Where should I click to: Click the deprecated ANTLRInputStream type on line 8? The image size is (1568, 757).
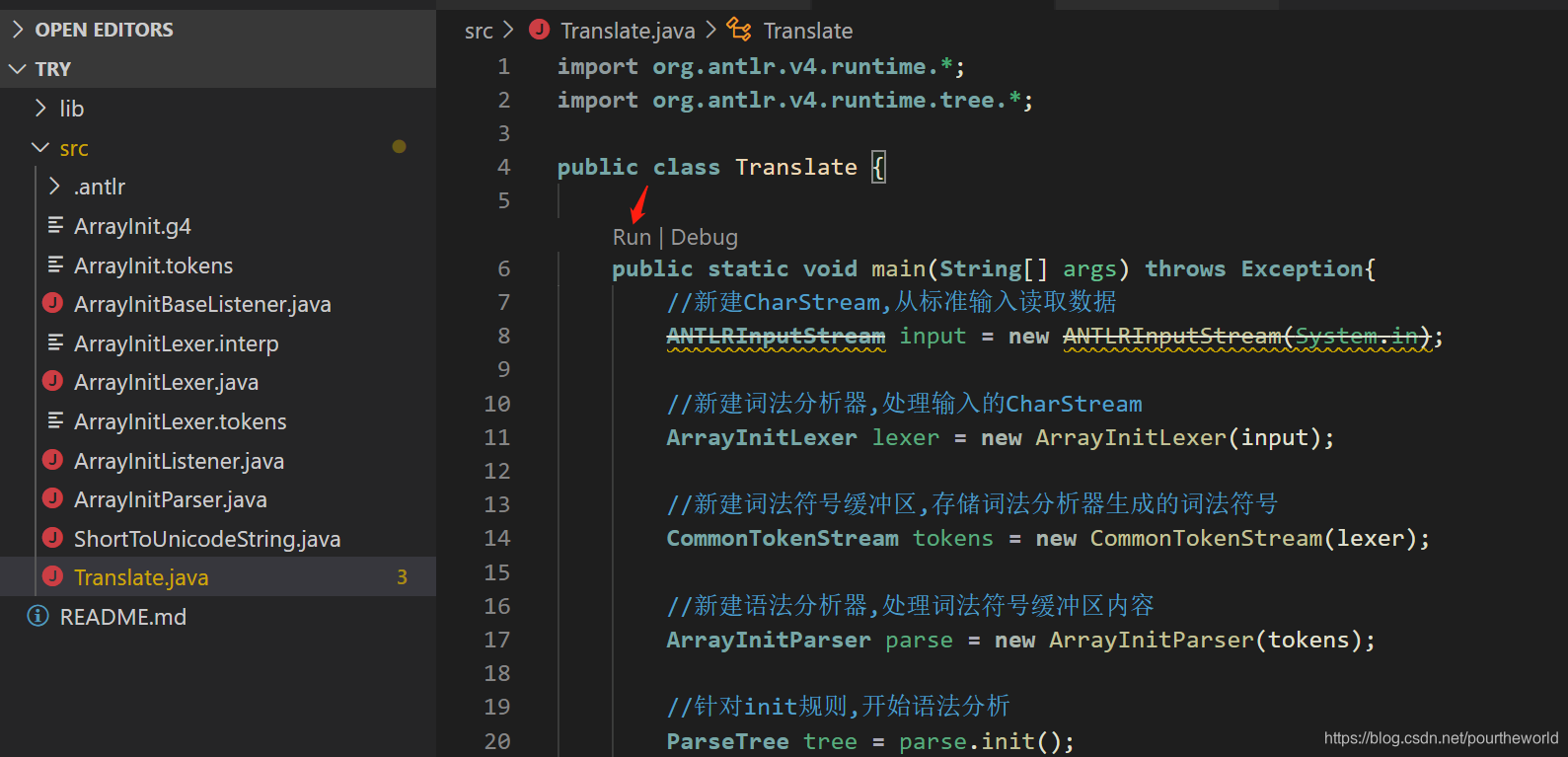(776, 337)
